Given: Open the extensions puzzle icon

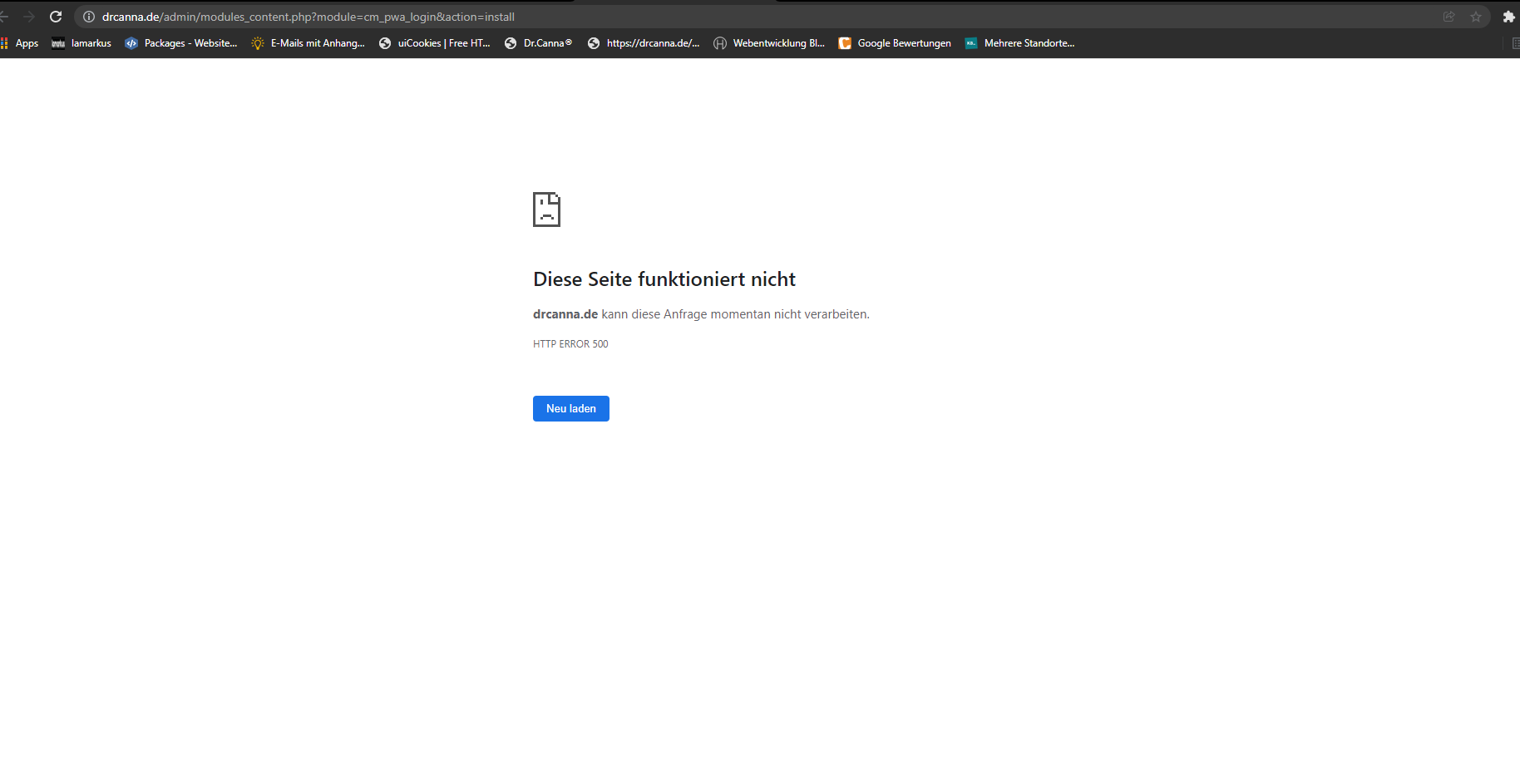Looking at the screenshot, I should (x=1508, y=17).
